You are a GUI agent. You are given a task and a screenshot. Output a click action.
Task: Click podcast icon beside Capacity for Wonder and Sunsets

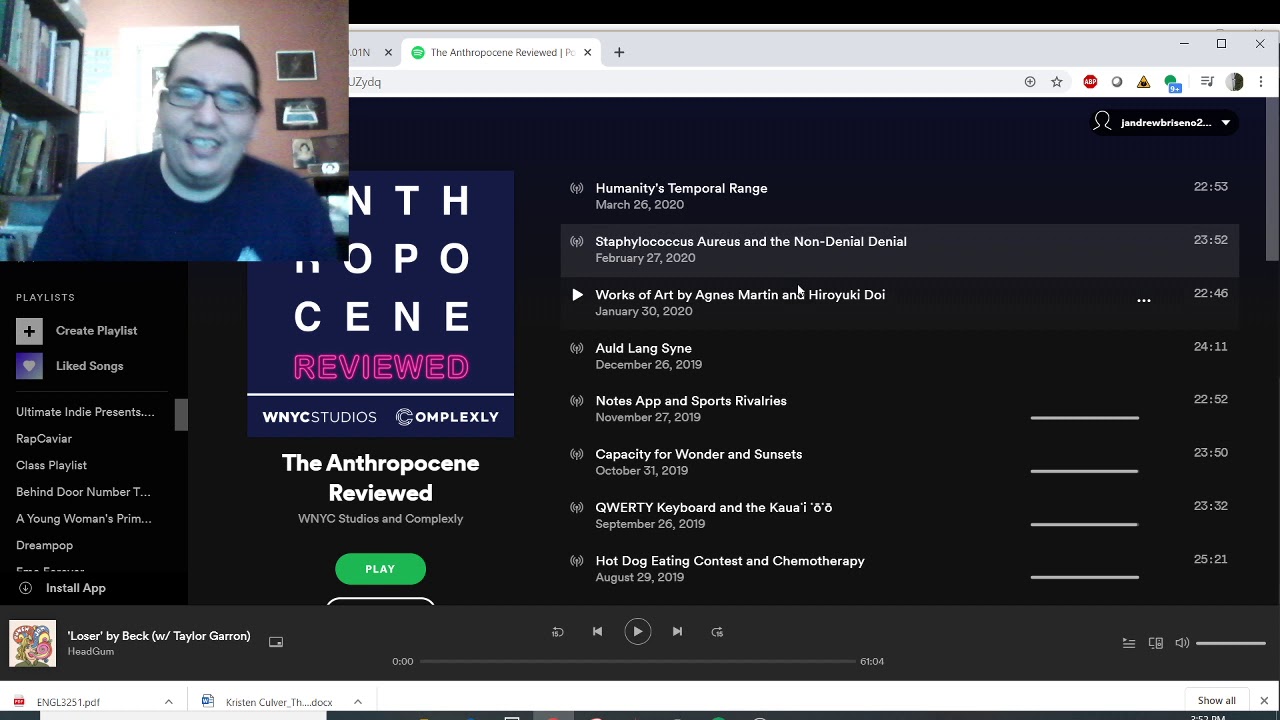coord(577,454)
